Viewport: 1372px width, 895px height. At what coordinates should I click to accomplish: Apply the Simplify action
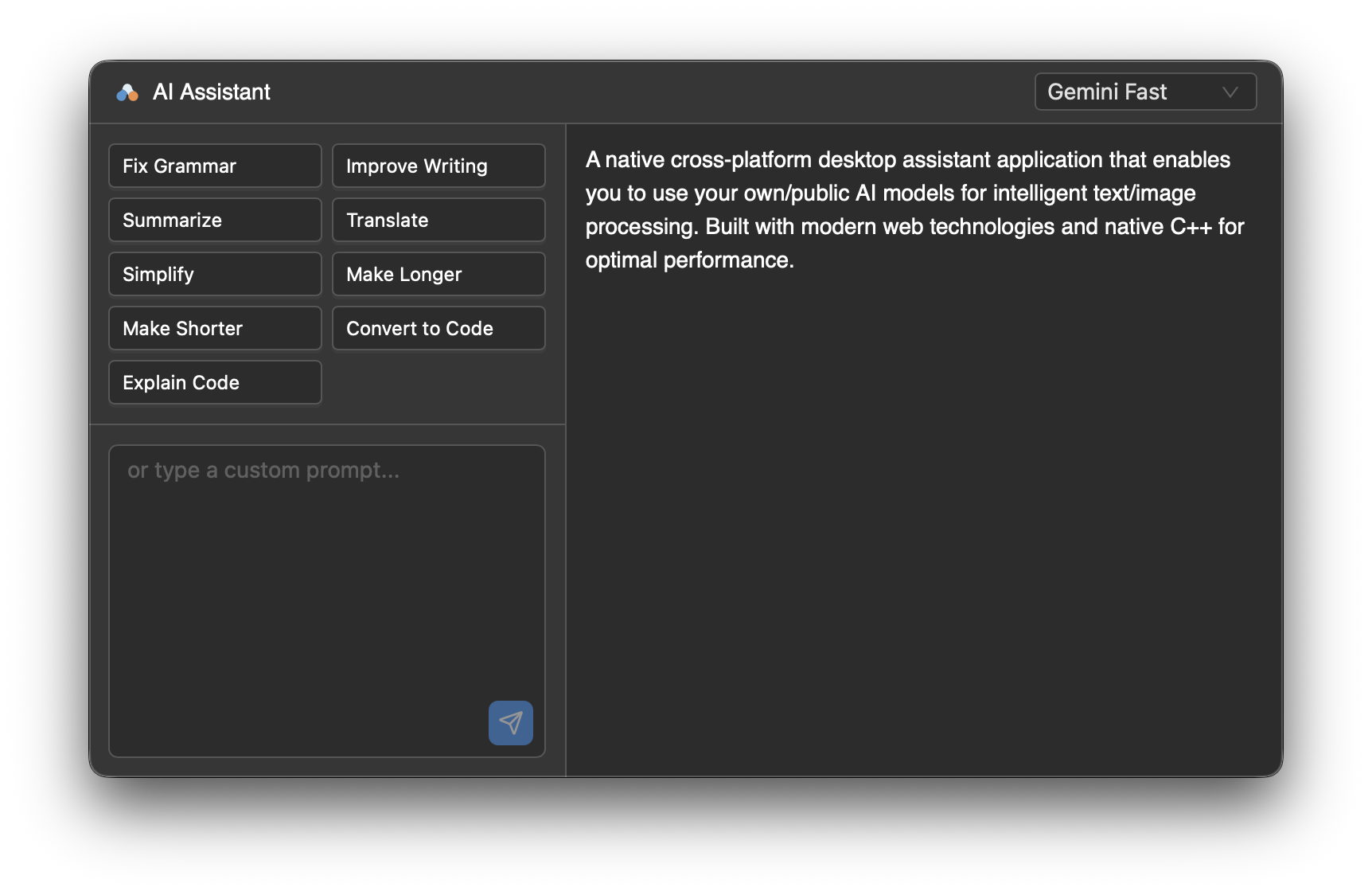point(214,274)
